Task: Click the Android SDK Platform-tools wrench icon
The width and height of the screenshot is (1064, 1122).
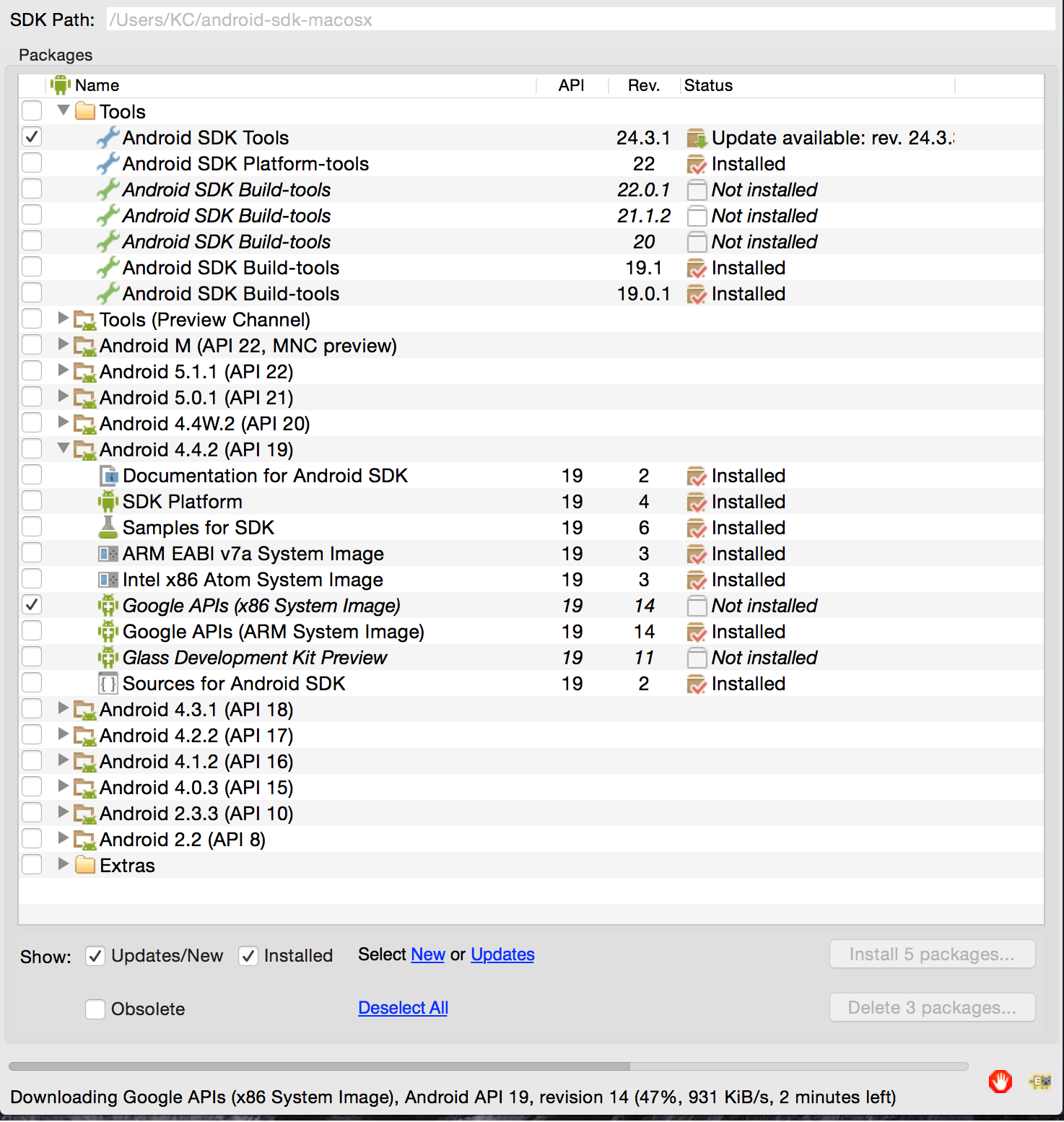Action: click(108, 164)
